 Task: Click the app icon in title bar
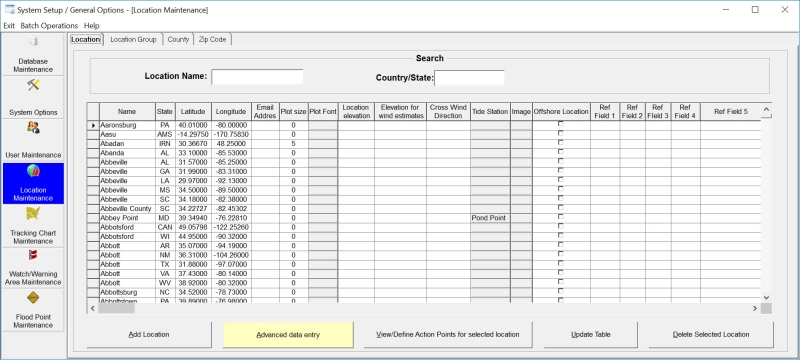[10, 10]
